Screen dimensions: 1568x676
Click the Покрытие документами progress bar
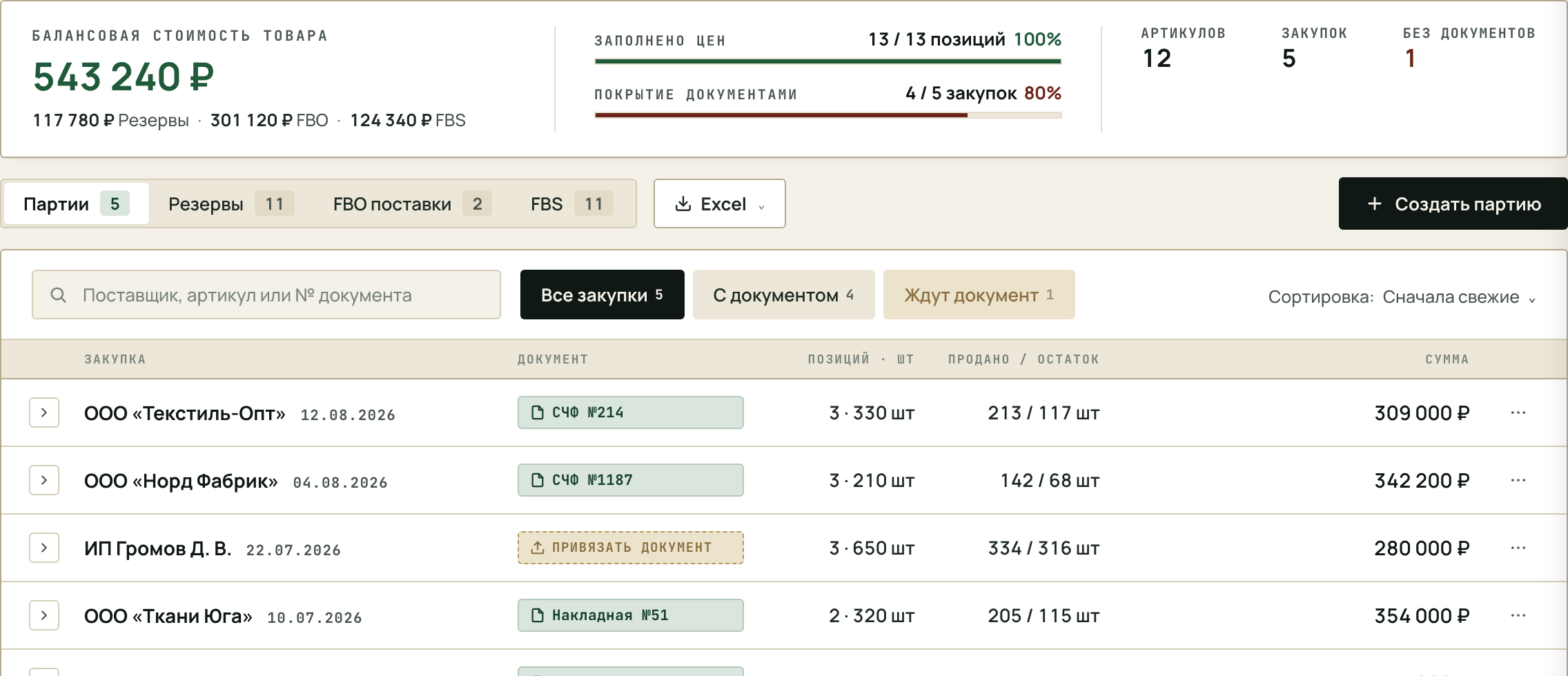(827, 115)
